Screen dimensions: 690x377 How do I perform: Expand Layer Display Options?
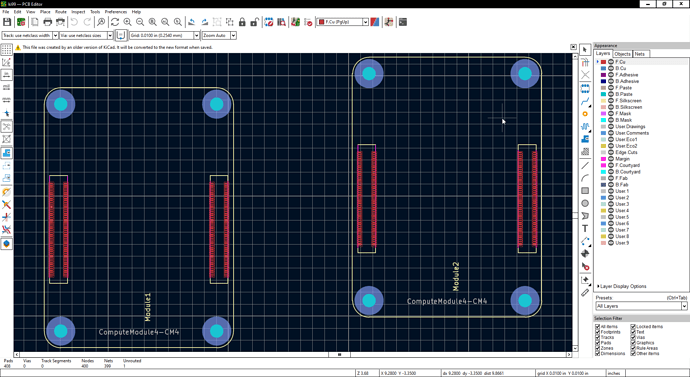coord(621,286)
